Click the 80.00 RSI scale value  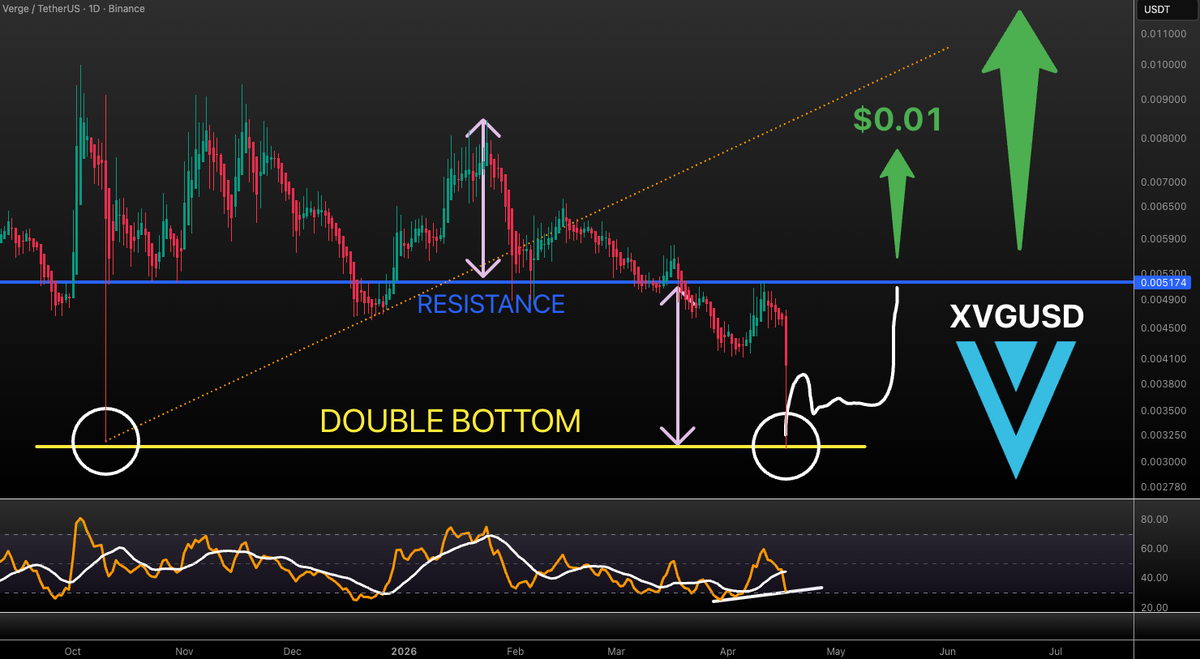[x=1155, y=520]
